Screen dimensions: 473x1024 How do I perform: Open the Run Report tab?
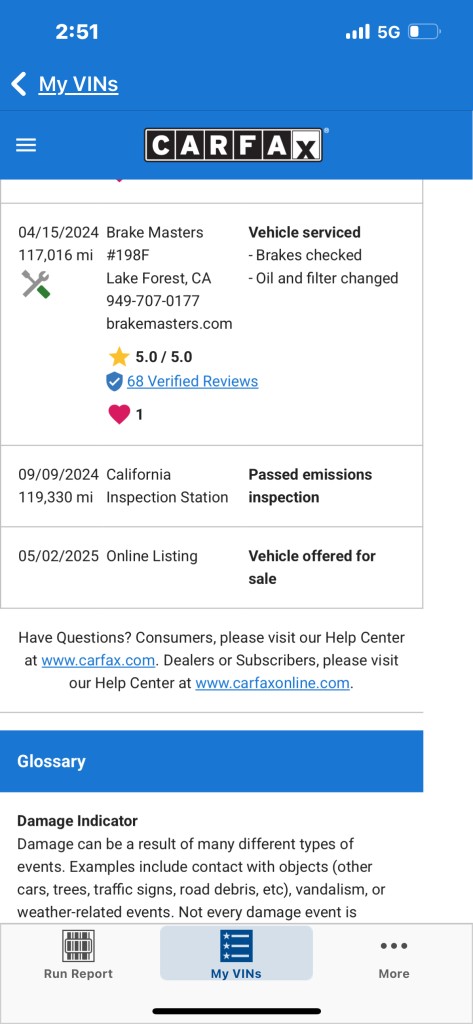pos(78,954)
